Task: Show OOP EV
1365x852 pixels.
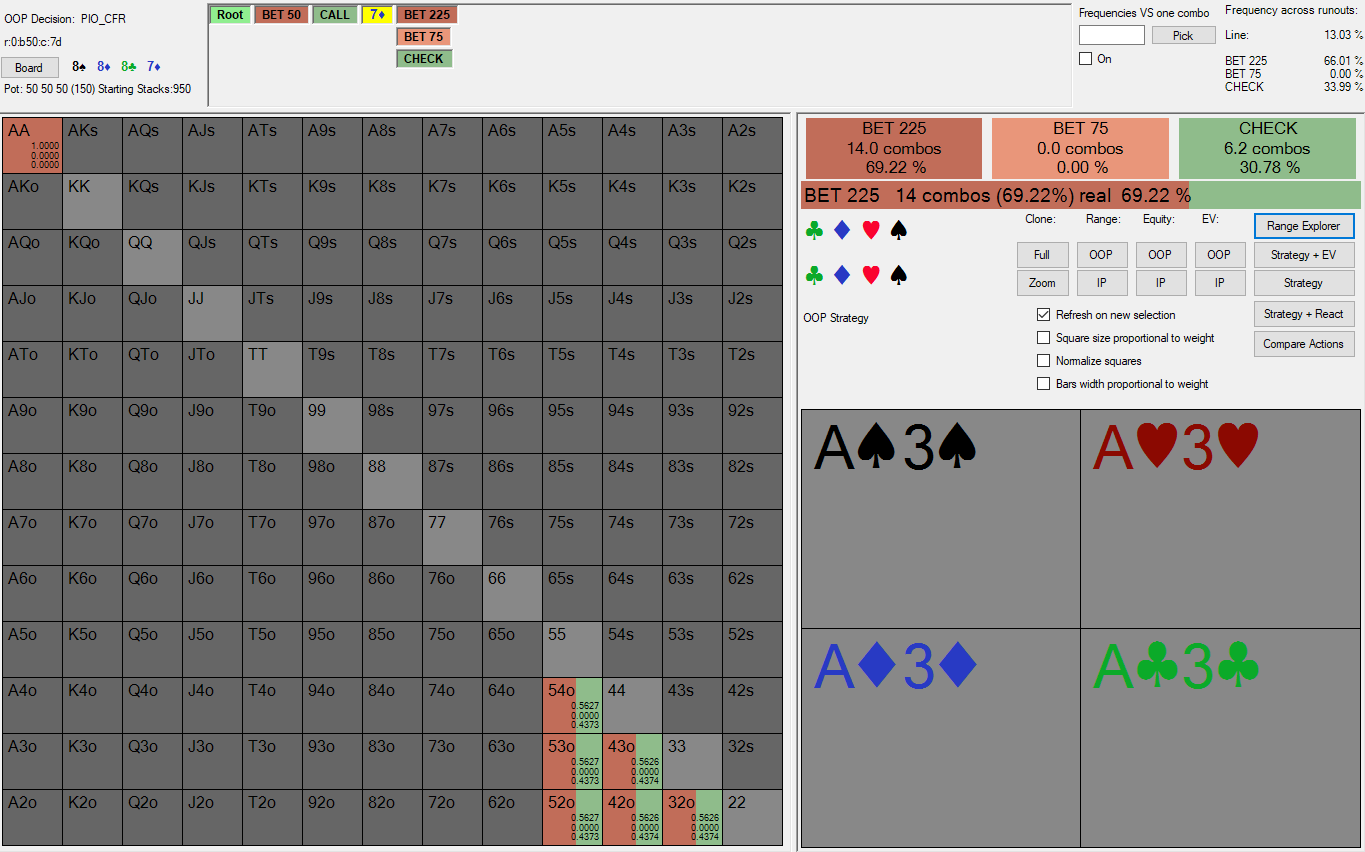Action: (x=1219, y=255)
